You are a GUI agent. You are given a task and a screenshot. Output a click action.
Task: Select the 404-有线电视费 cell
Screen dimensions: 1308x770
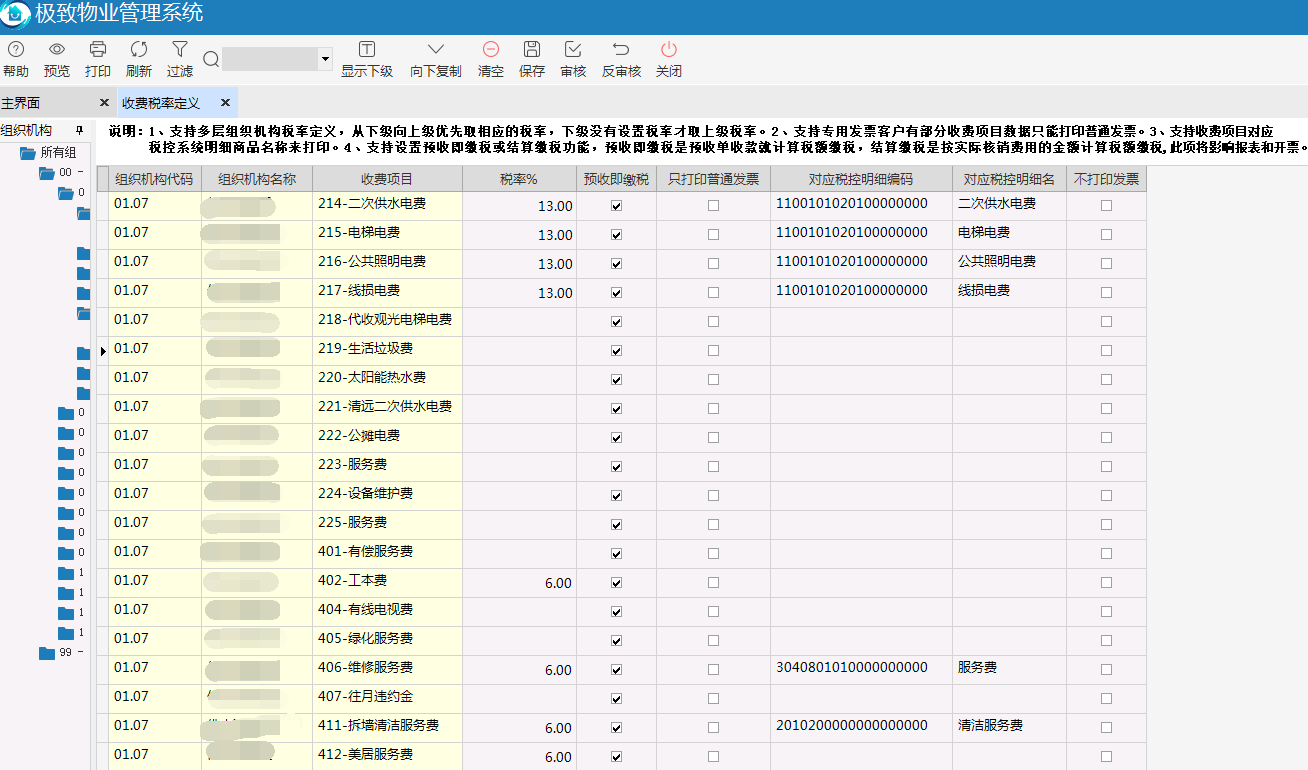coord(387,612)
